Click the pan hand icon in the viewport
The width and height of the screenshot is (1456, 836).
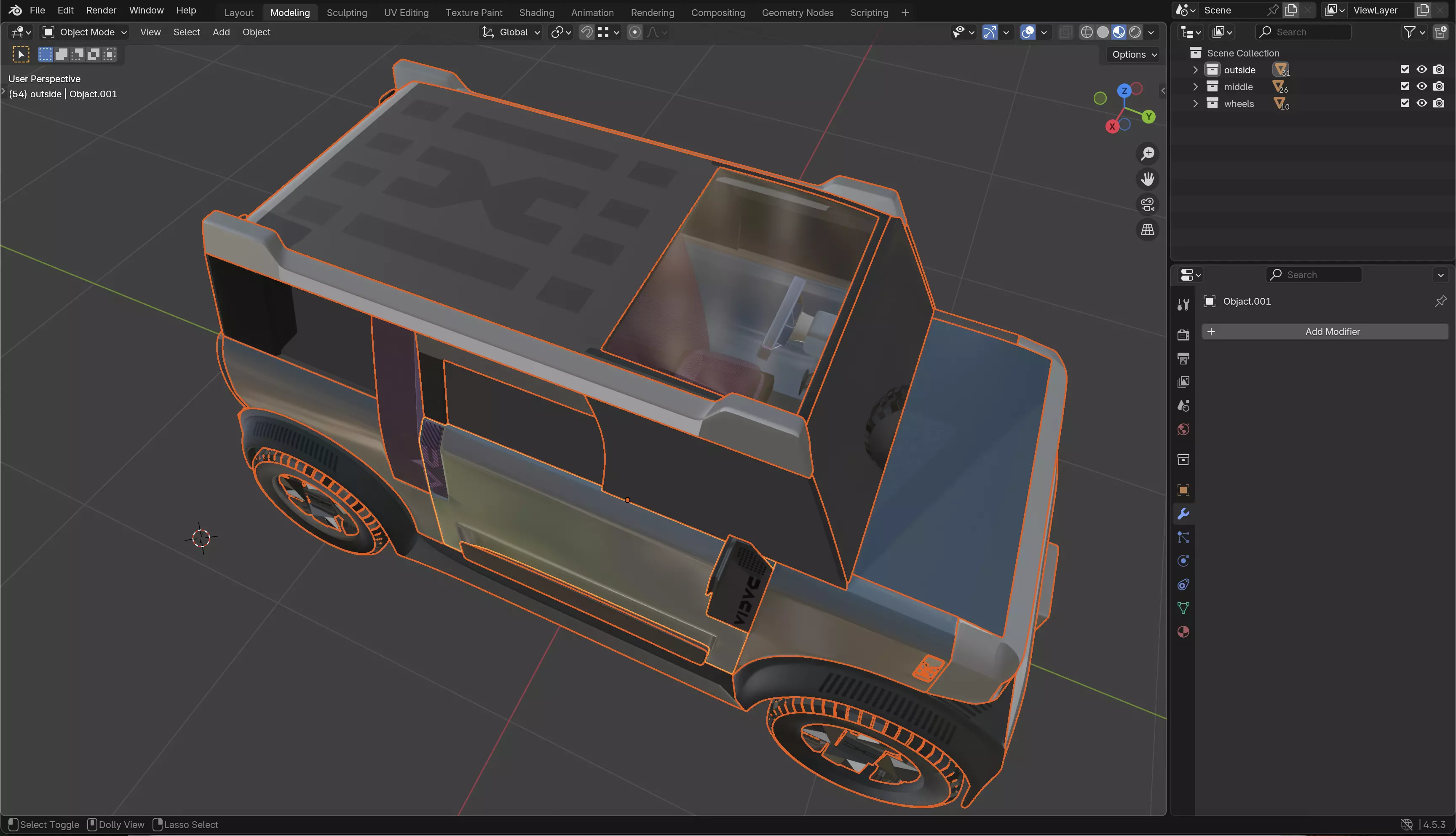tap(1148, 179)
